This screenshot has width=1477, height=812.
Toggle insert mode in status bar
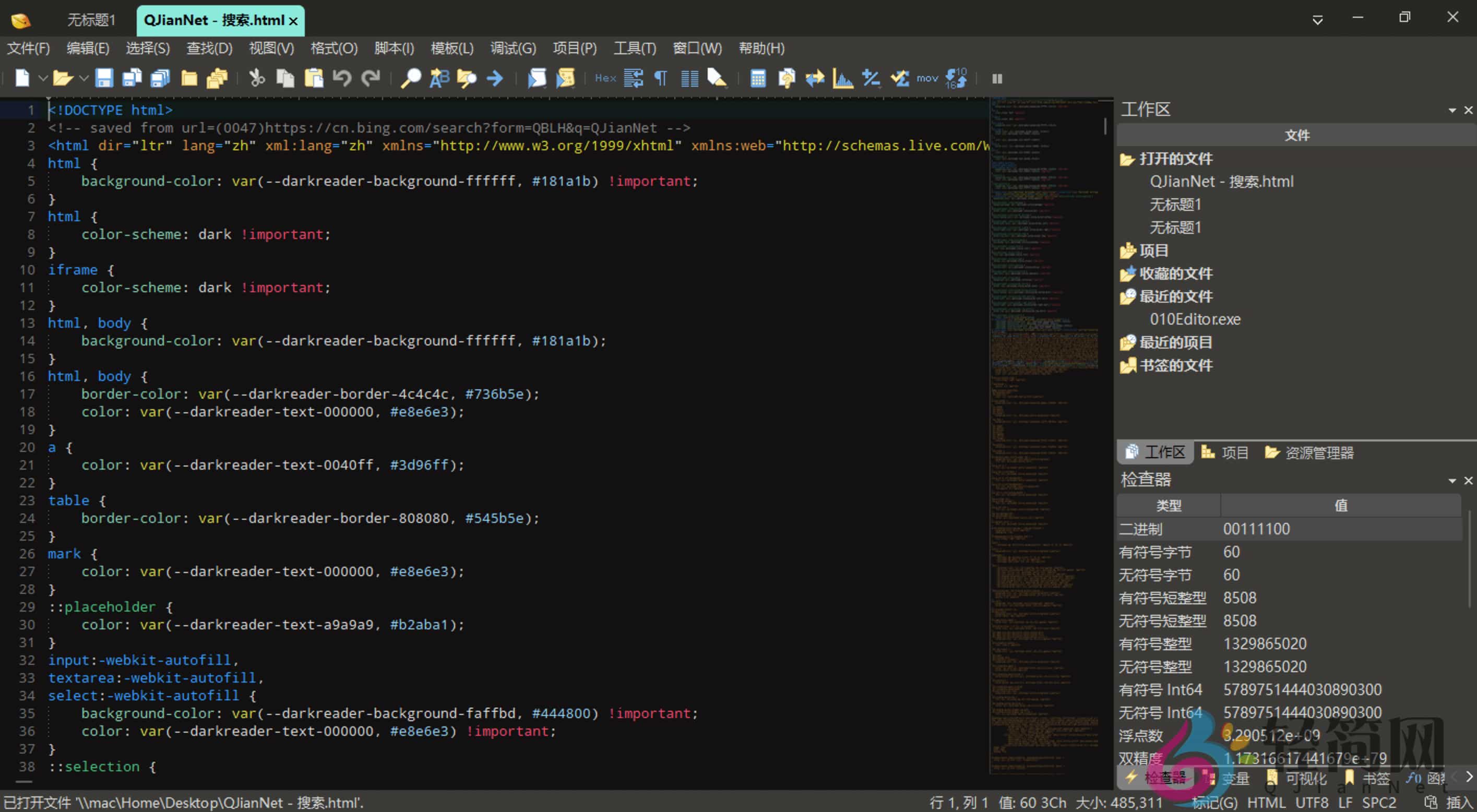(1459, 802)
